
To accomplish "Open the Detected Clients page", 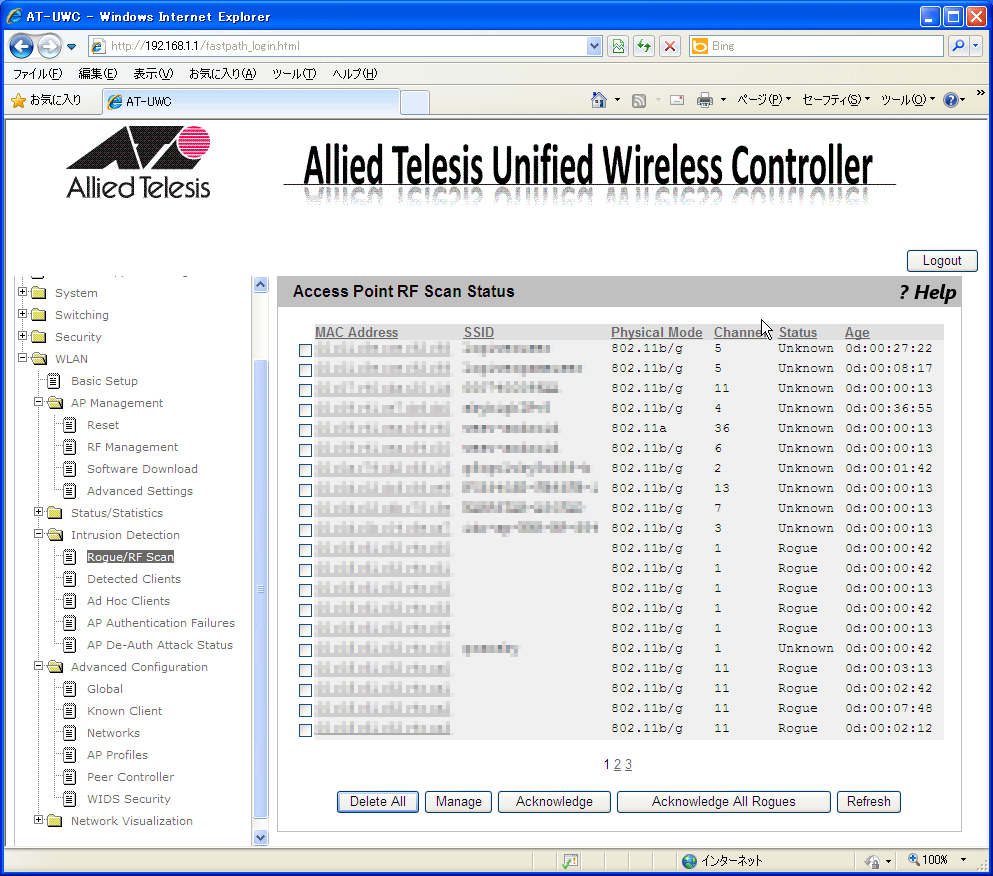I will [134, 579].
